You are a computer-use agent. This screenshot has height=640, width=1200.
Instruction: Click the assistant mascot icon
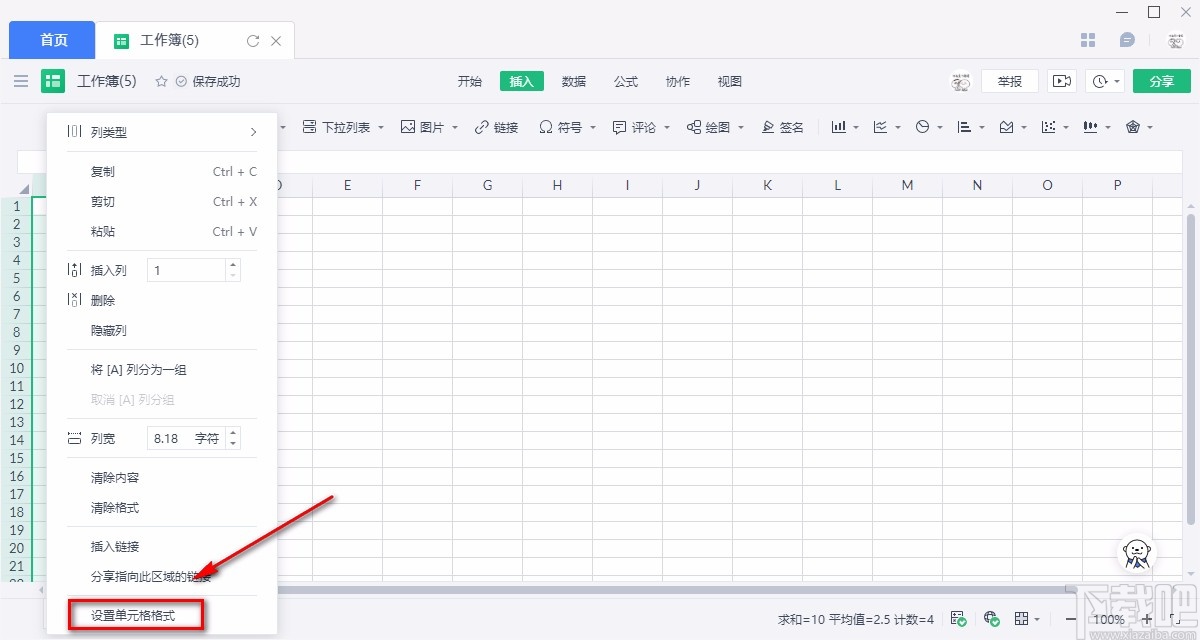(1135, 554)
